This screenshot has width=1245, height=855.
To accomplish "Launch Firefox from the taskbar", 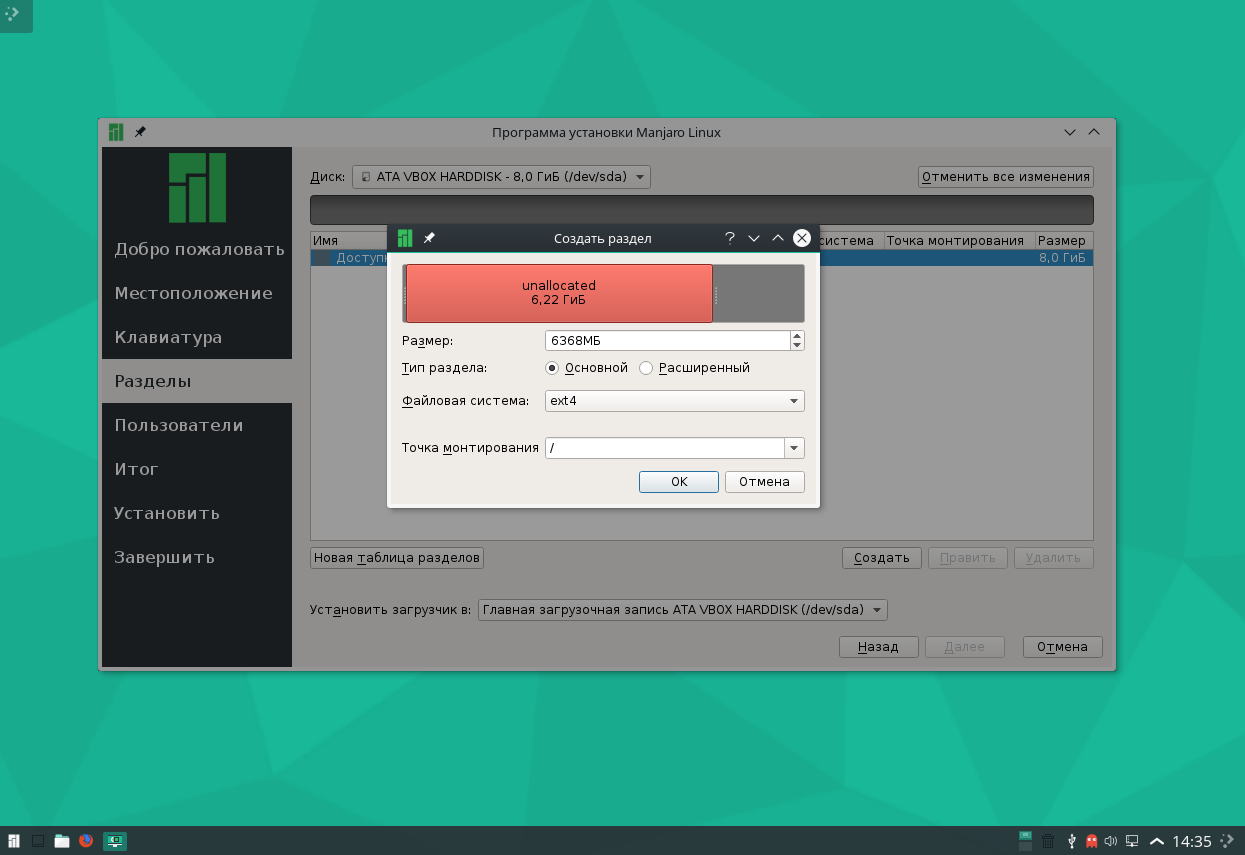I will [x=86, y=840].
